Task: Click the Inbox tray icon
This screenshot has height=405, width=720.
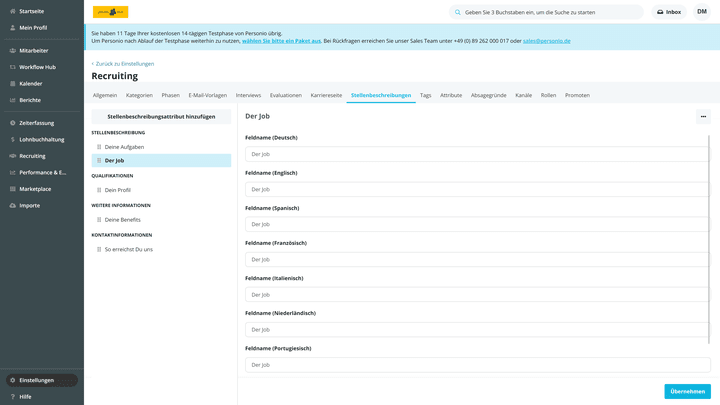Action: point(660,12)
